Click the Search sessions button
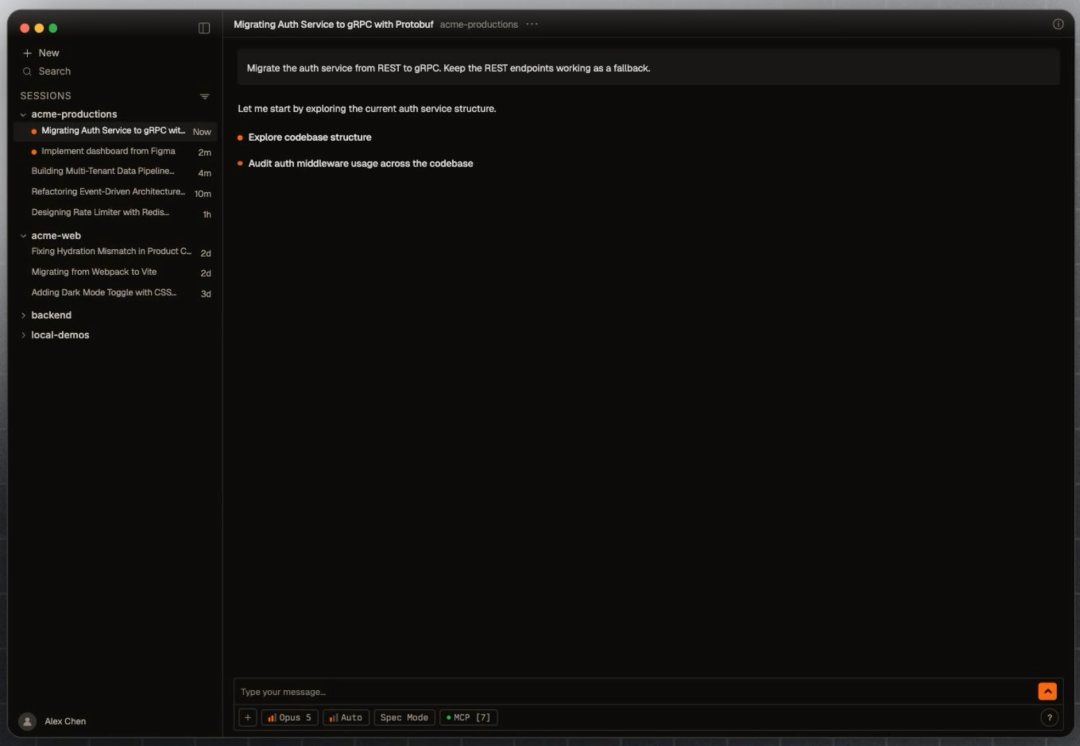The image size is (1080, 746). pyautogui.click(x=47, y=72)
